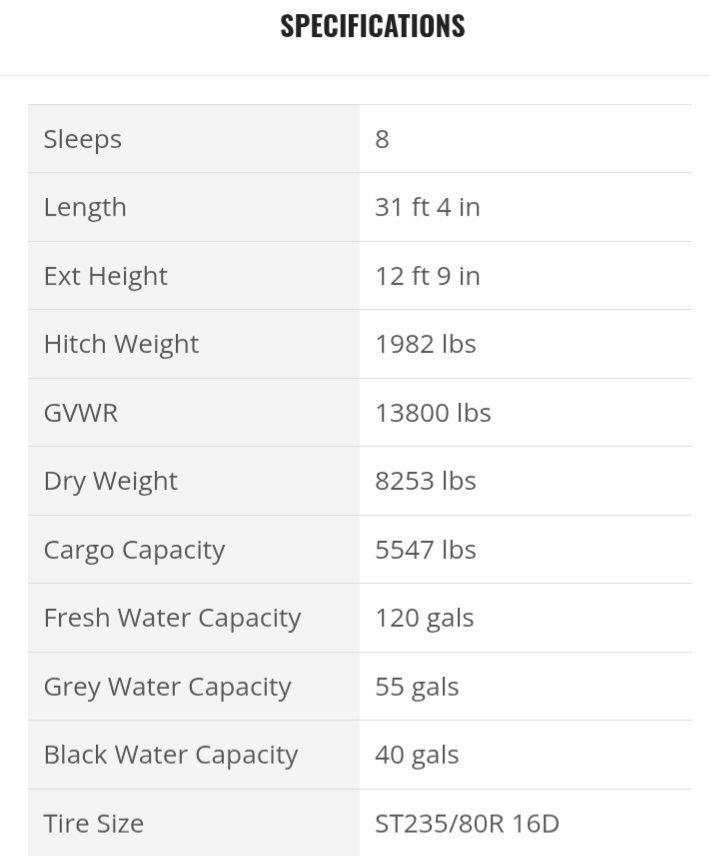Screen dimensions: 710x856
Task: Select the 12 ft 9 in value
Action: coord(427,276)
